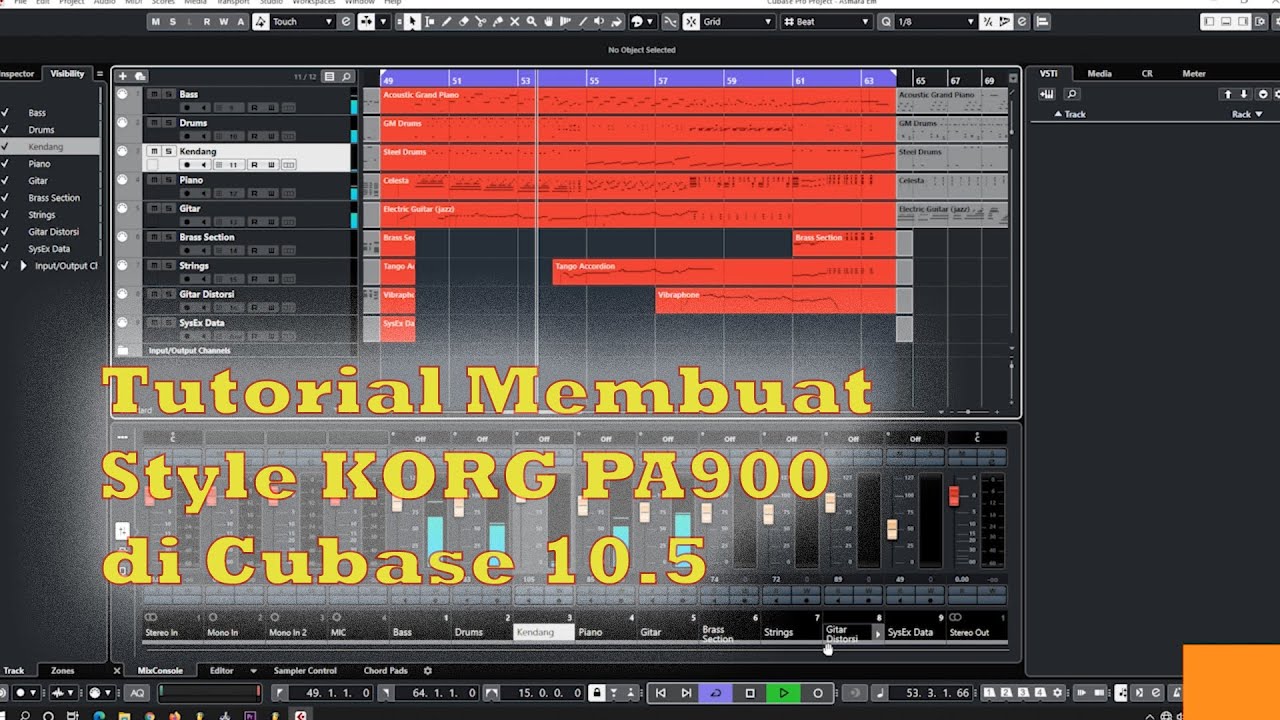The width and height of the screenshot is (1280, 720).
Task: Select the Erase tool
Action: tap(464, 21)
